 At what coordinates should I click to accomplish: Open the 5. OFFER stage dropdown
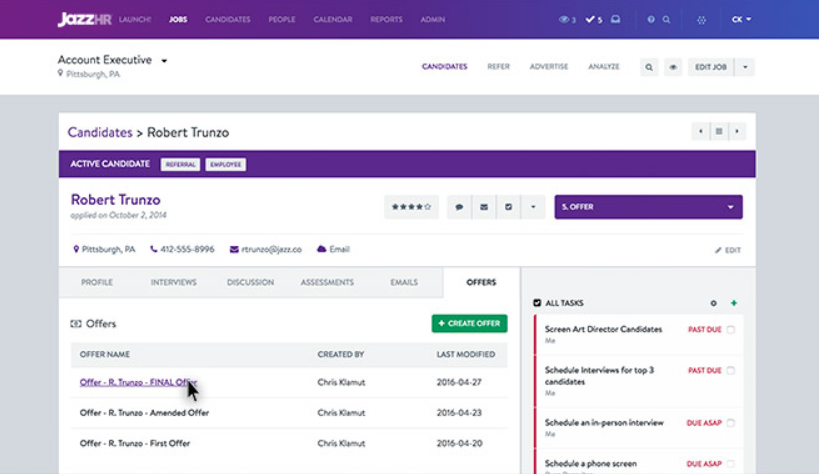(648, 207)
